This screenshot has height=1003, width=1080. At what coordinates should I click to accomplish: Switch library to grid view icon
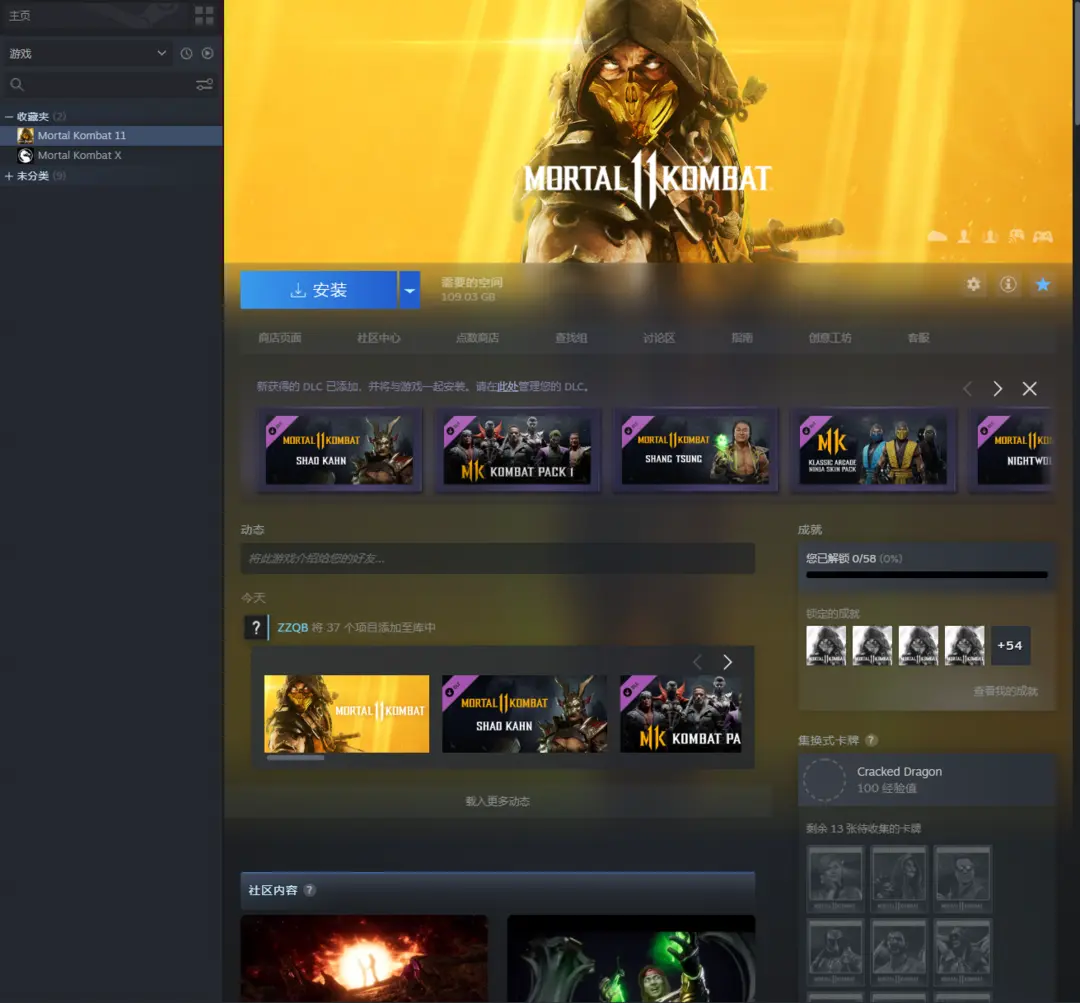click(x=204, y=15)
